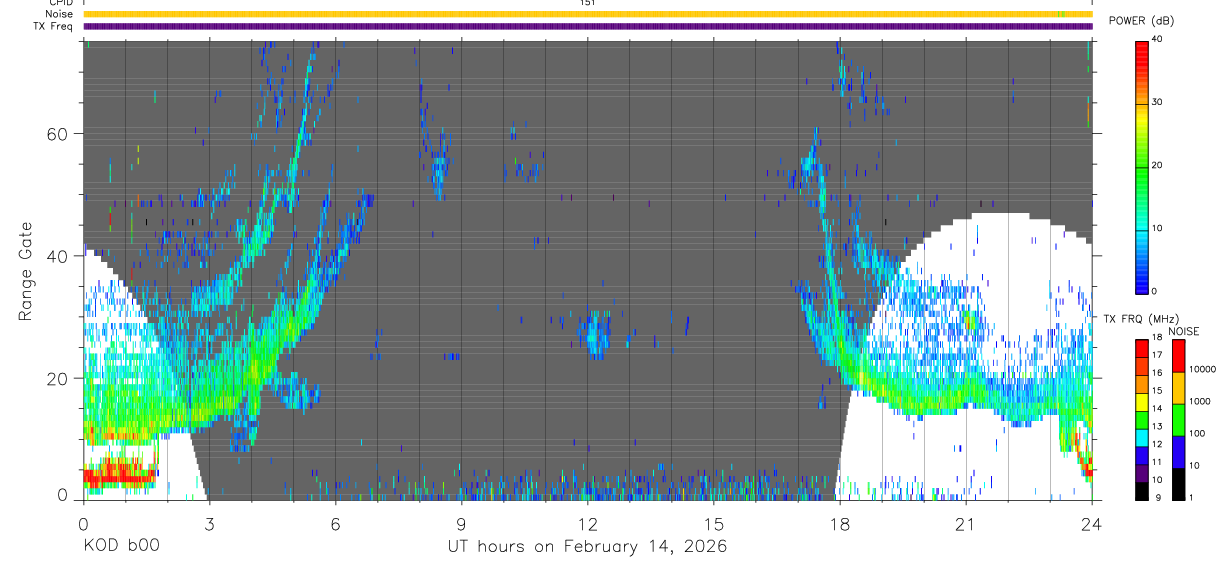
Task: Select the '12' tick on the TX FRQ scale
Action: pos(1157,444)
